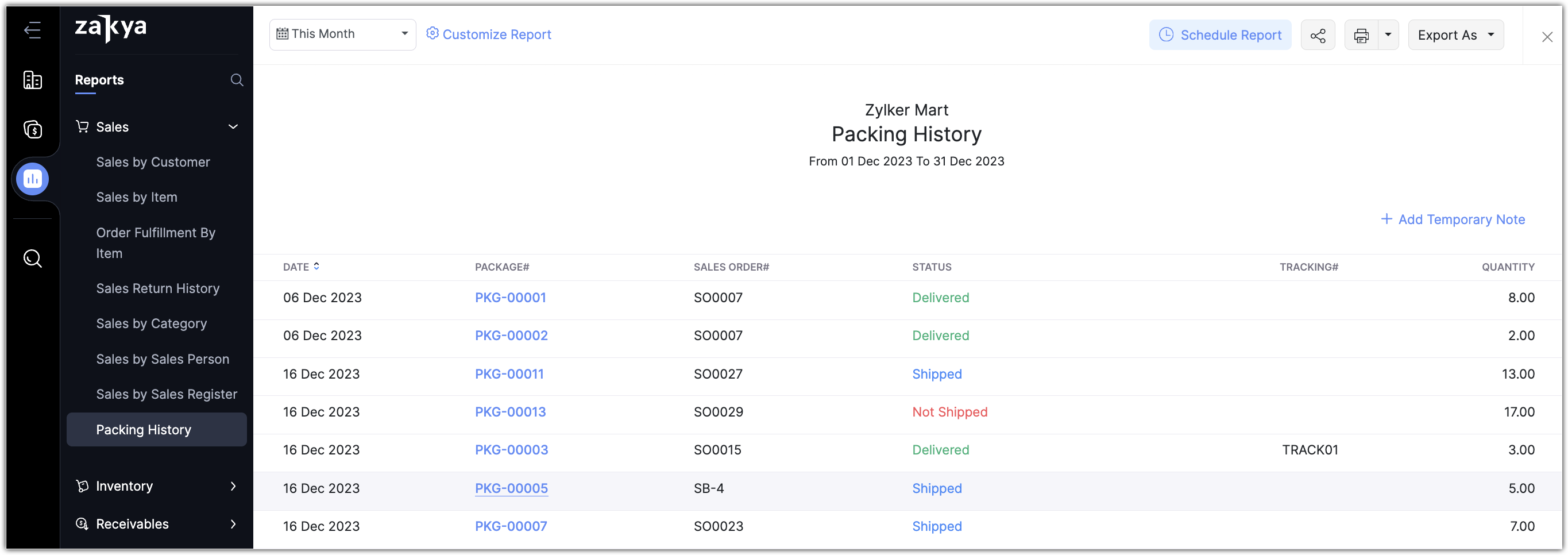Open the billing dollar icon in the rail
The width and height of the screenshot is (1568, 555).
coord(32,129)
